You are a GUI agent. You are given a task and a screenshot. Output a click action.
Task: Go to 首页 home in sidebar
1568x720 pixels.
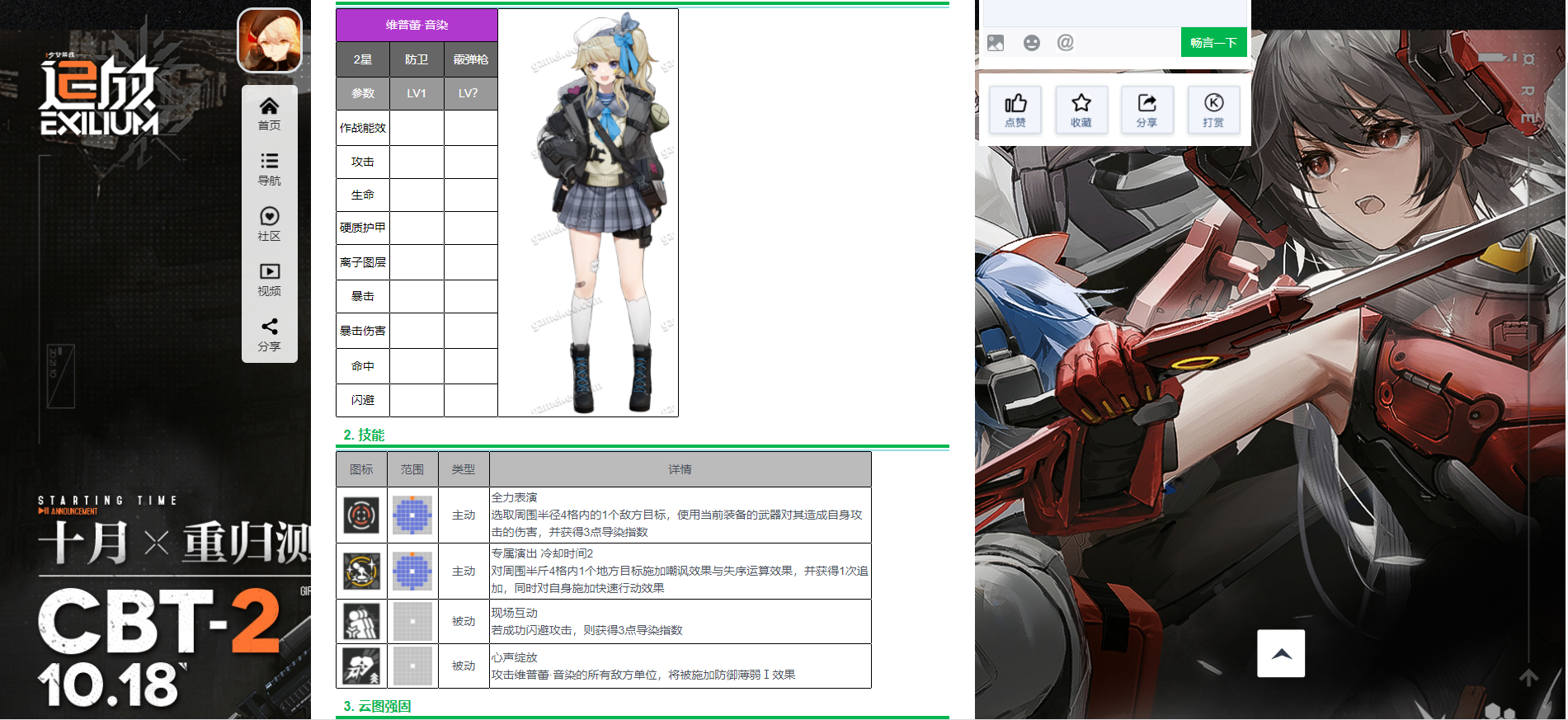coord(269,114)
